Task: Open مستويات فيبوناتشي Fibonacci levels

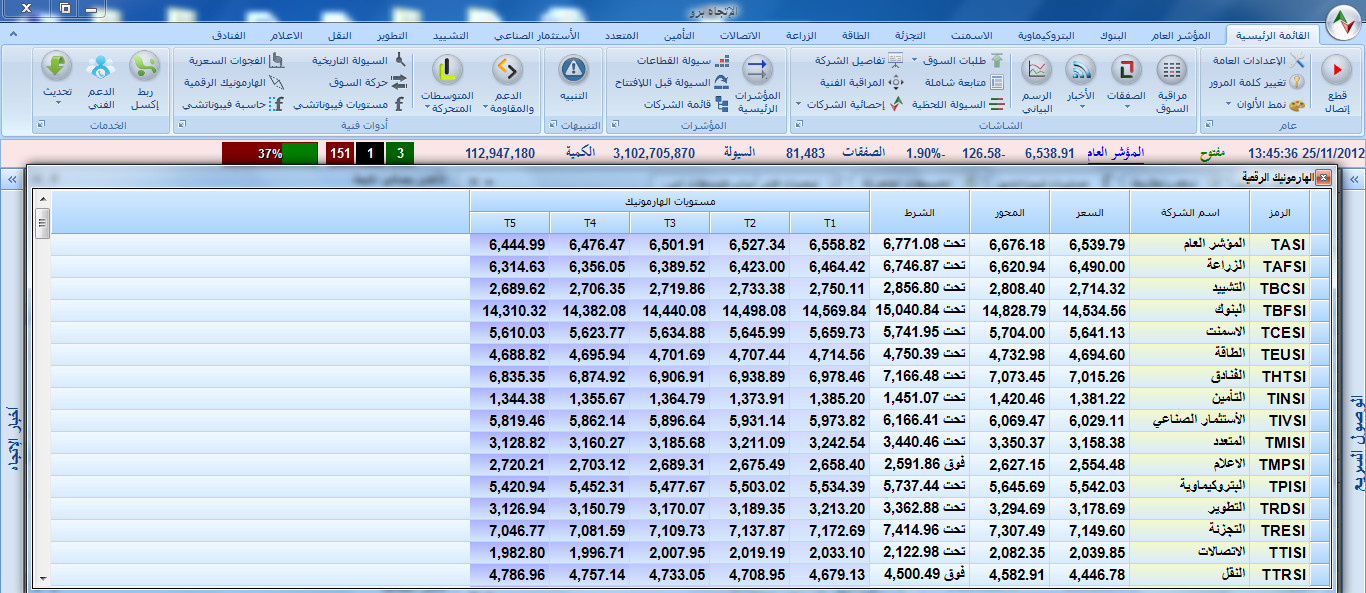Action: pyautogui.click(x=349, y=104)
